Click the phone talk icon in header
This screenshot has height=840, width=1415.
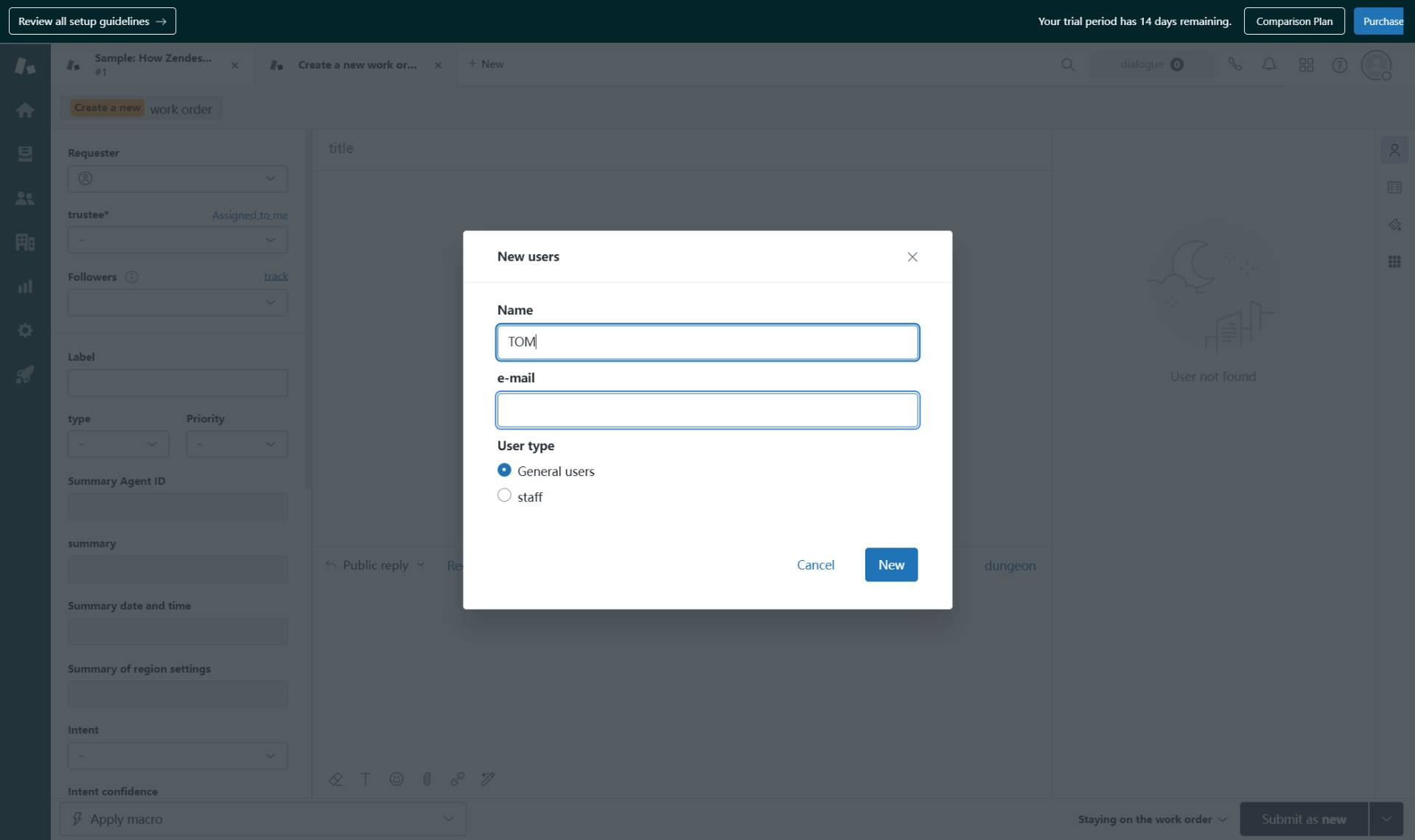1235,65
